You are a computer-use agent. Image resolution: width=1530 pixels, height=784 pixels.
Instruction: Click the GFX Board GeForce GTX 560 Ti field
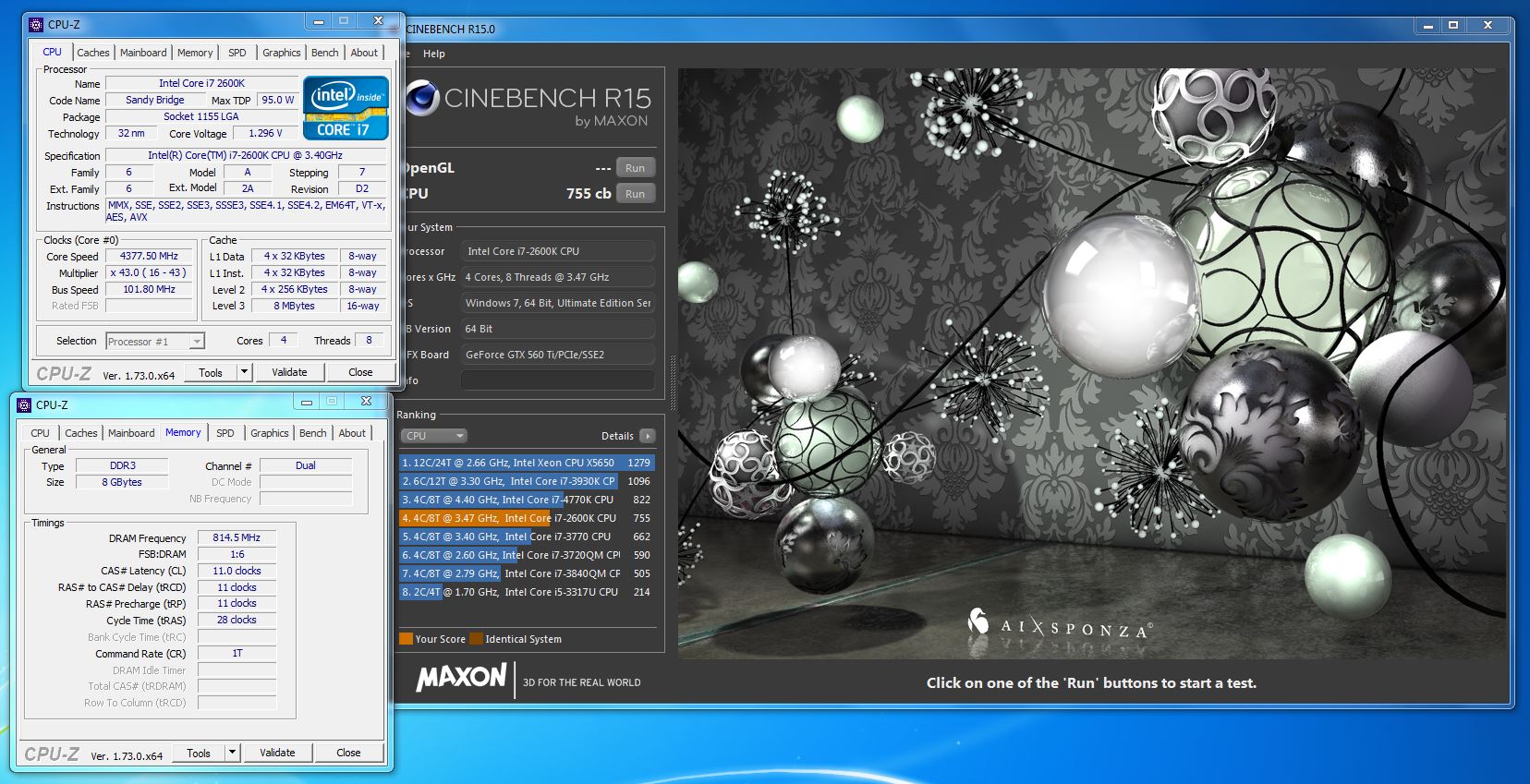click(558, 355)
